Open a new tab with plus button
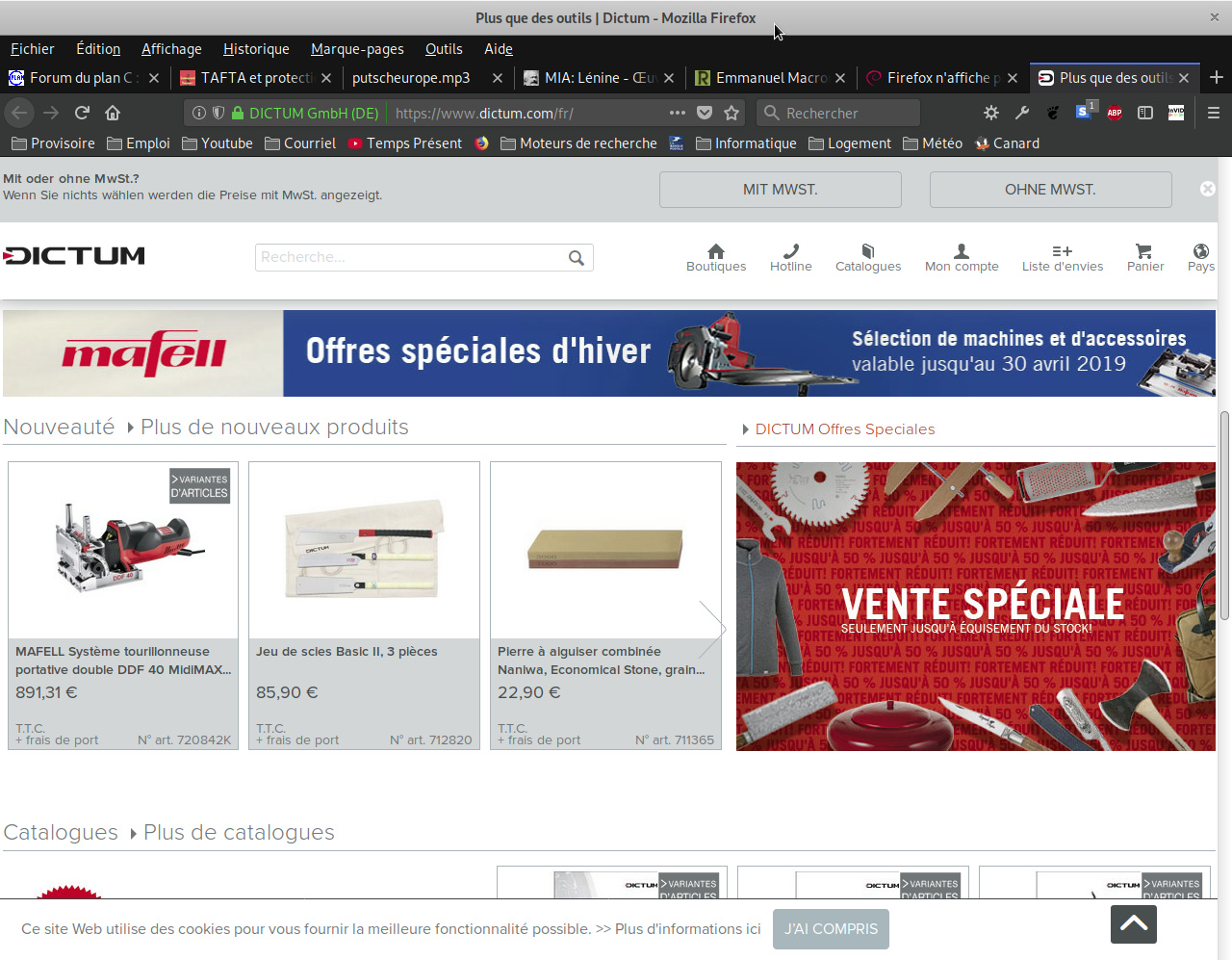Screen dimensions: 1232x960 [1217, 77]
